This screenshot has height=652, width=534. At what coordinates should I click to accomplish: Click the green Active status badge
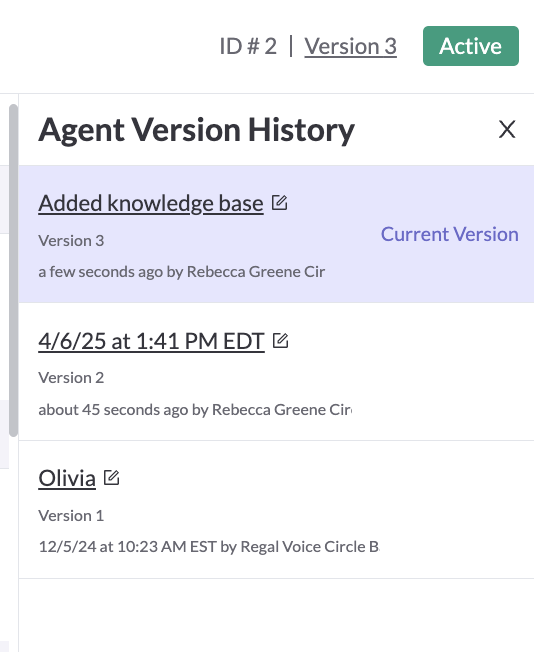pyautogui.click(x=471, y=46)
